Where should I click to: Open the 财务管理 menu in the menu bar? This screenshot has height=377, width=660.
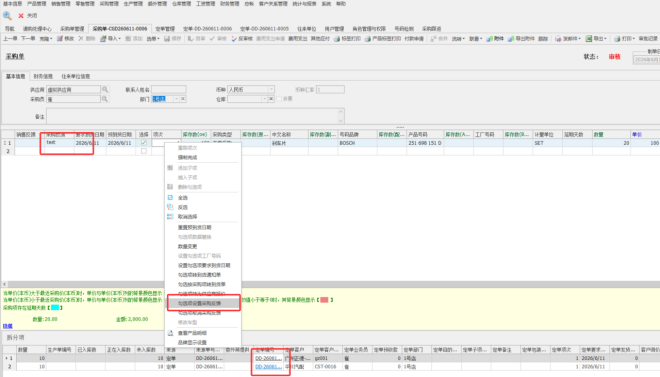[x=230, y=3]
